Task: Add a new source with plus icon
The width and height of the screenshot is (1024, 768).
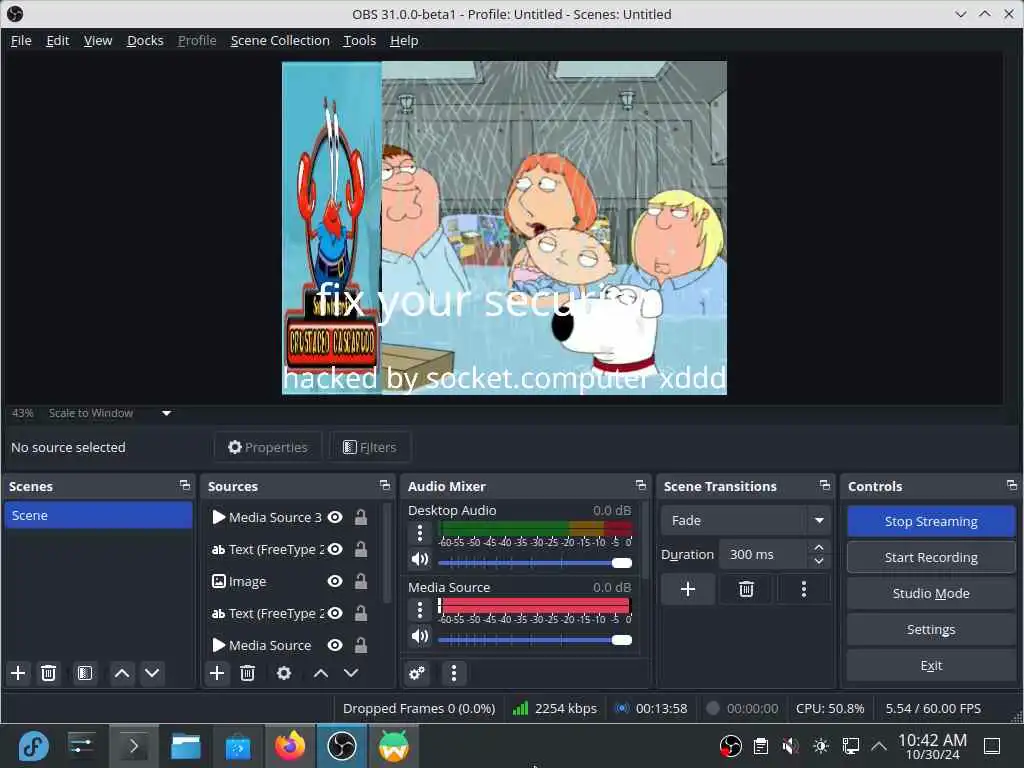Action: [x=217, y=673]
